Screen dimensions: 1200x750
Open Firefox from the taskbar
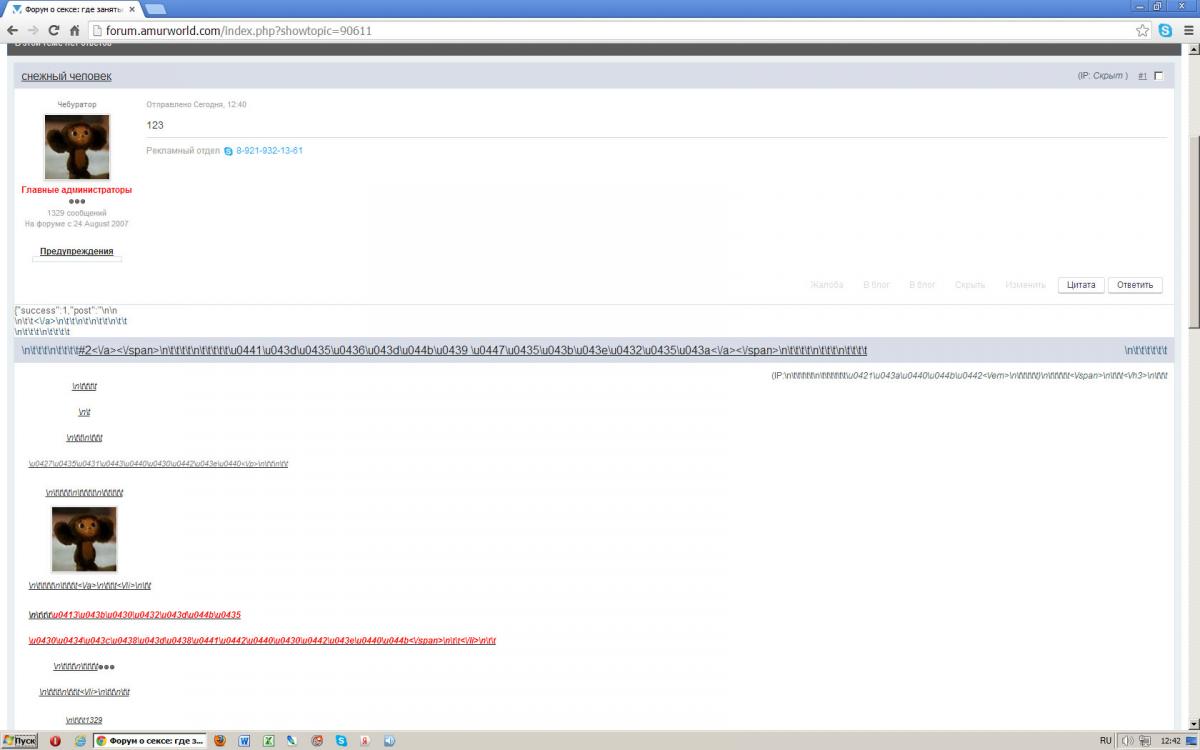click(x=219, y=741)
